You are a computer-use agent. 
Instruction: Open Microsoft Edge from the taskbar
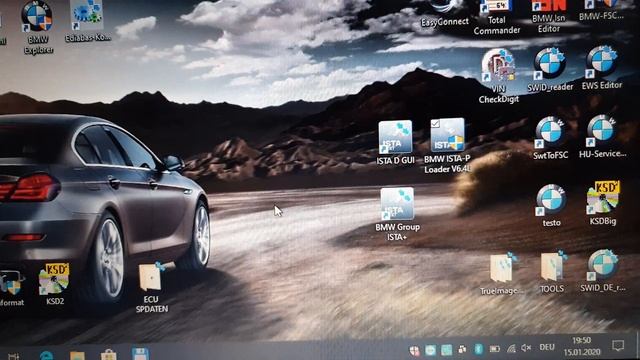coord(46,355)
